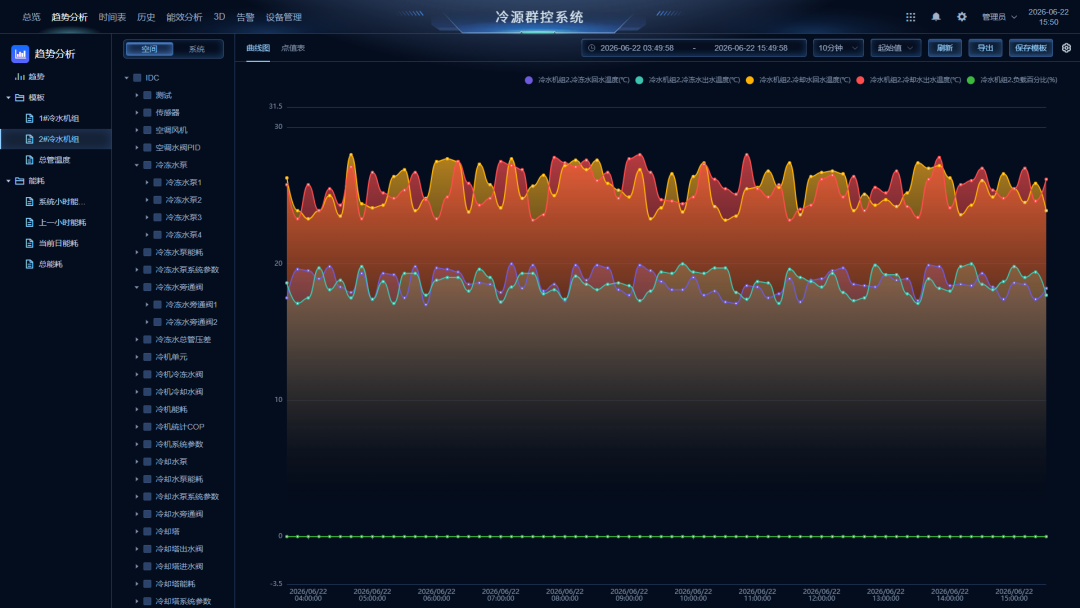Collapse the 冷冻水泵 tree node
Image resolution: width=1080 pixels, height=608 pixels.
(x=137, y=165)
